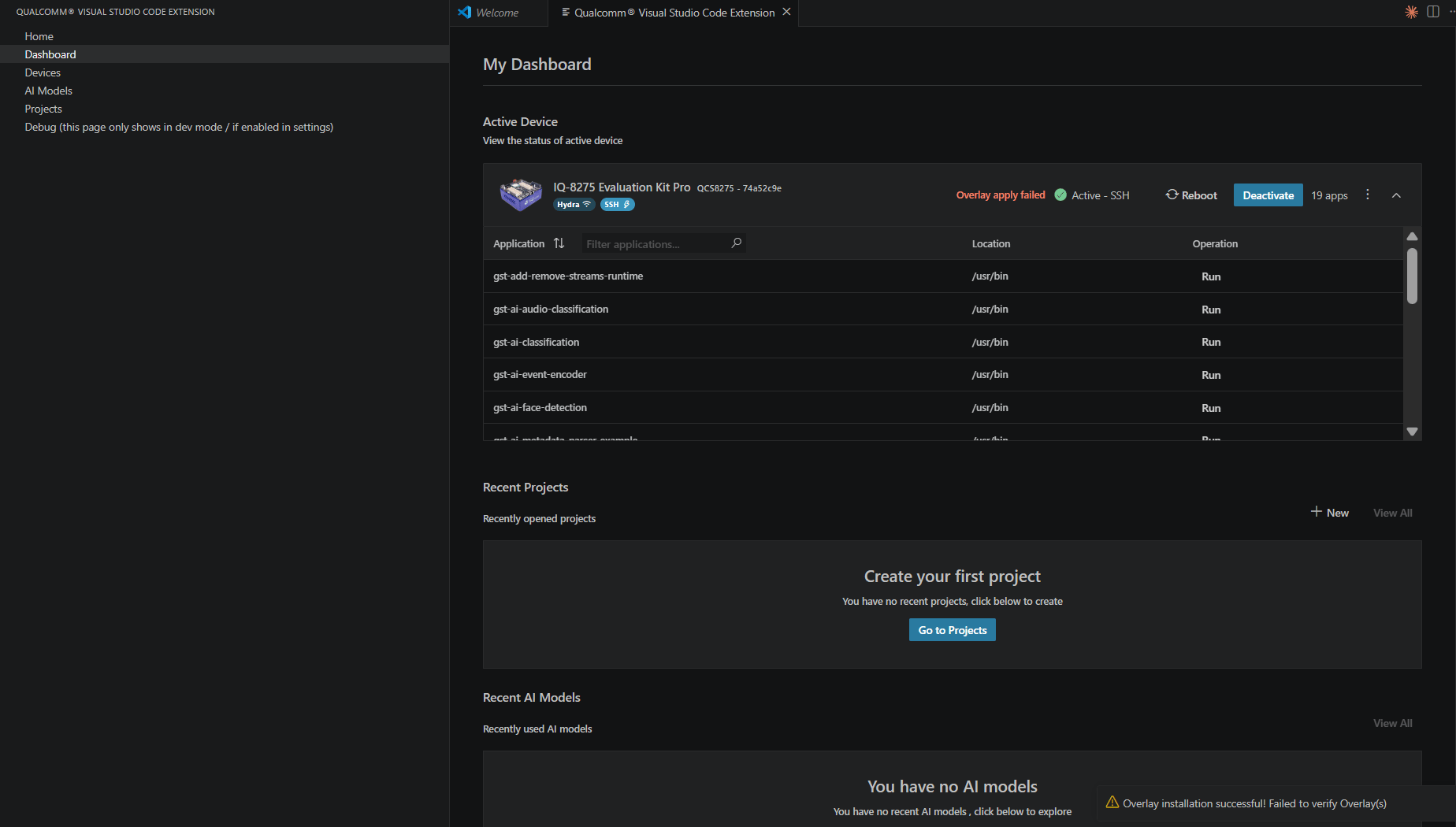Sort applications using the sort arrows icon
The width and height of the screenshot is (1456, 827).
pyautogui.click(x=559, y=243)
